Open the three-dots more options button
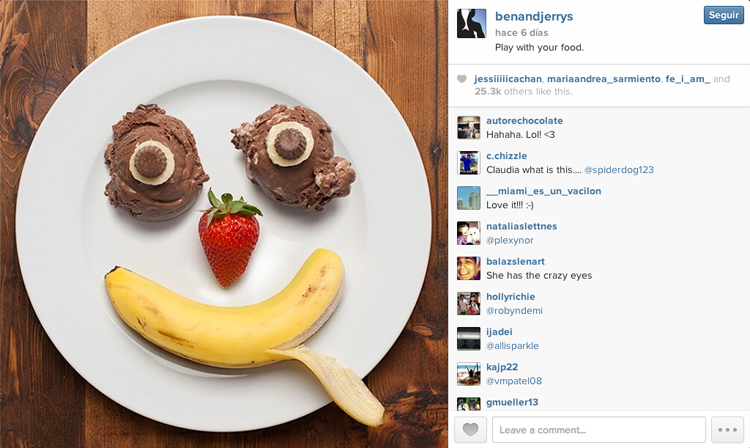This screenshot has height=448, width=750. (x=727, y=429)
